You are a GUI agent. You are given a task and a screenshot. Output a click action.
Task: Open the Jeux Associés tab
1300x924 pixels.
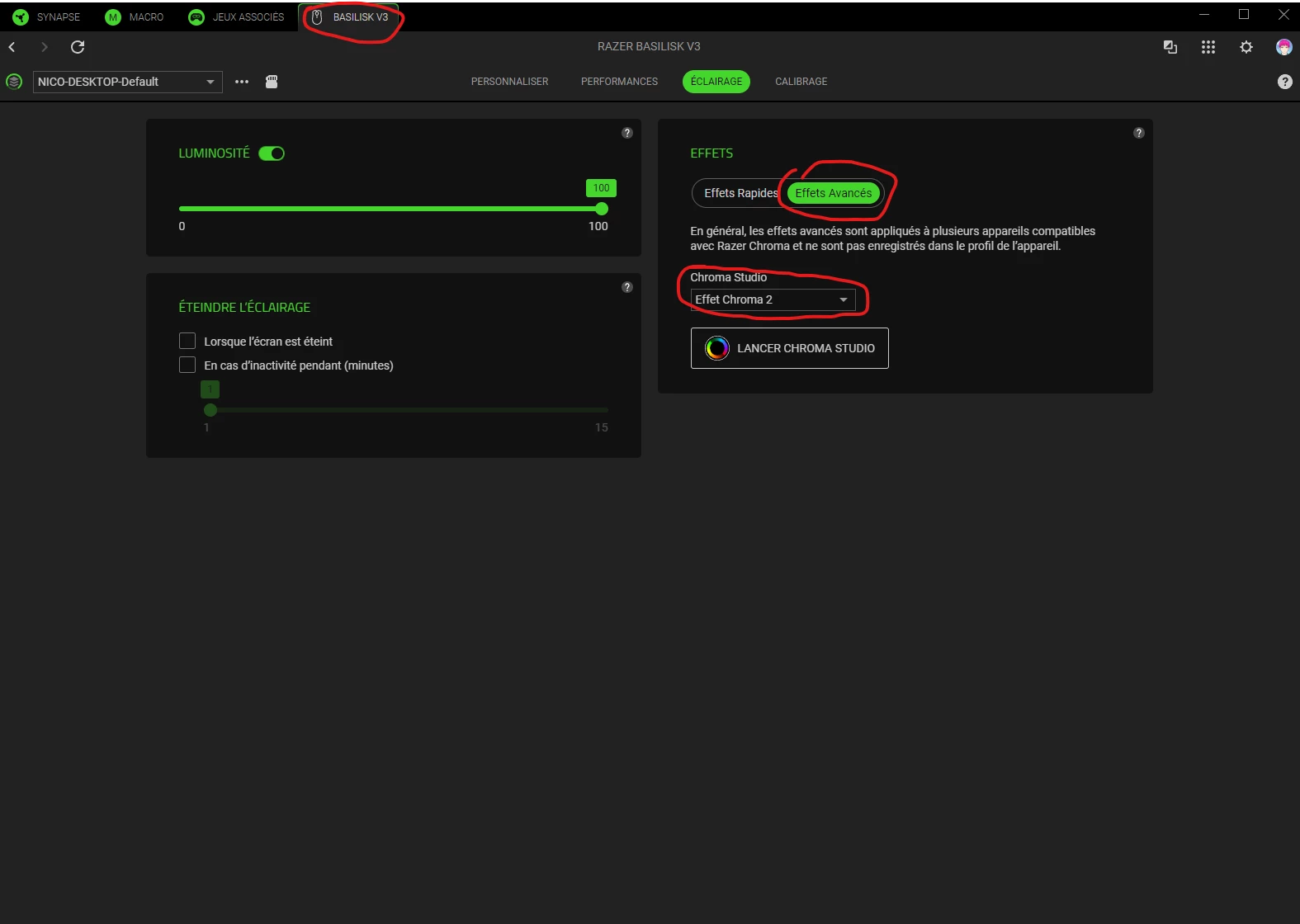[236, 16]
